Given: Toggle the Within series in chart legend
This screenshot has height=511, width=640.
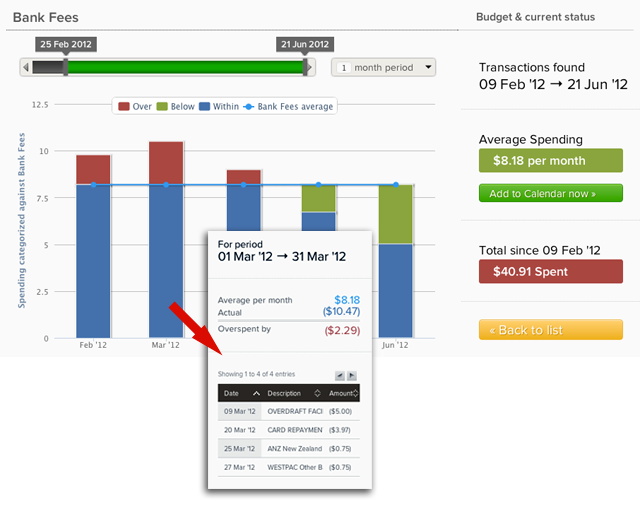Looking at the screenshot, I should coord(222,106).
